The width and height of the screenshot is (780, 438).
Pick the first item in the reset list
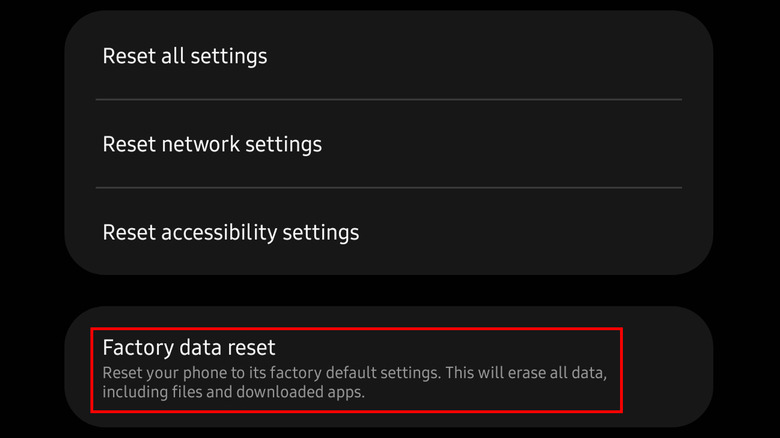click(x=388, y=56)
